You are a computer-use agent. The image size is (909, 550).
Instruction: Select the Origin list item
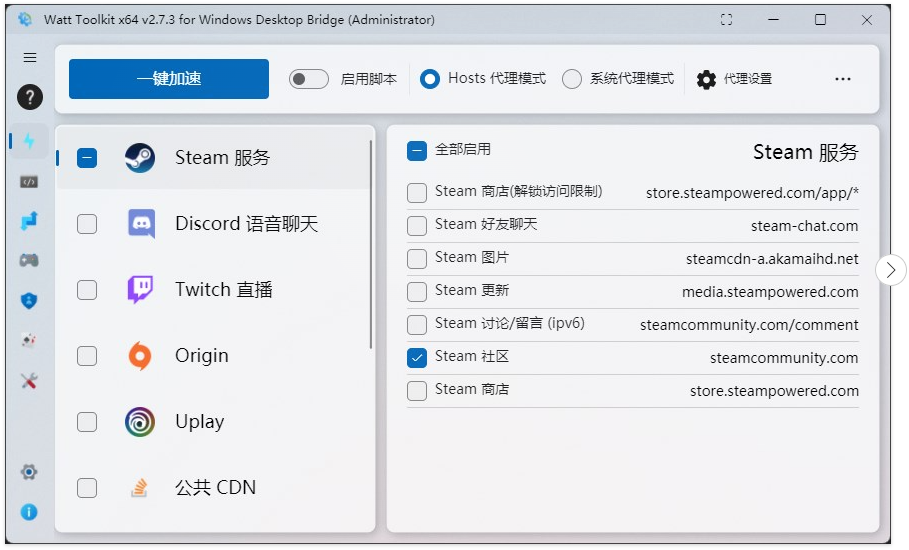click(213, 356)
